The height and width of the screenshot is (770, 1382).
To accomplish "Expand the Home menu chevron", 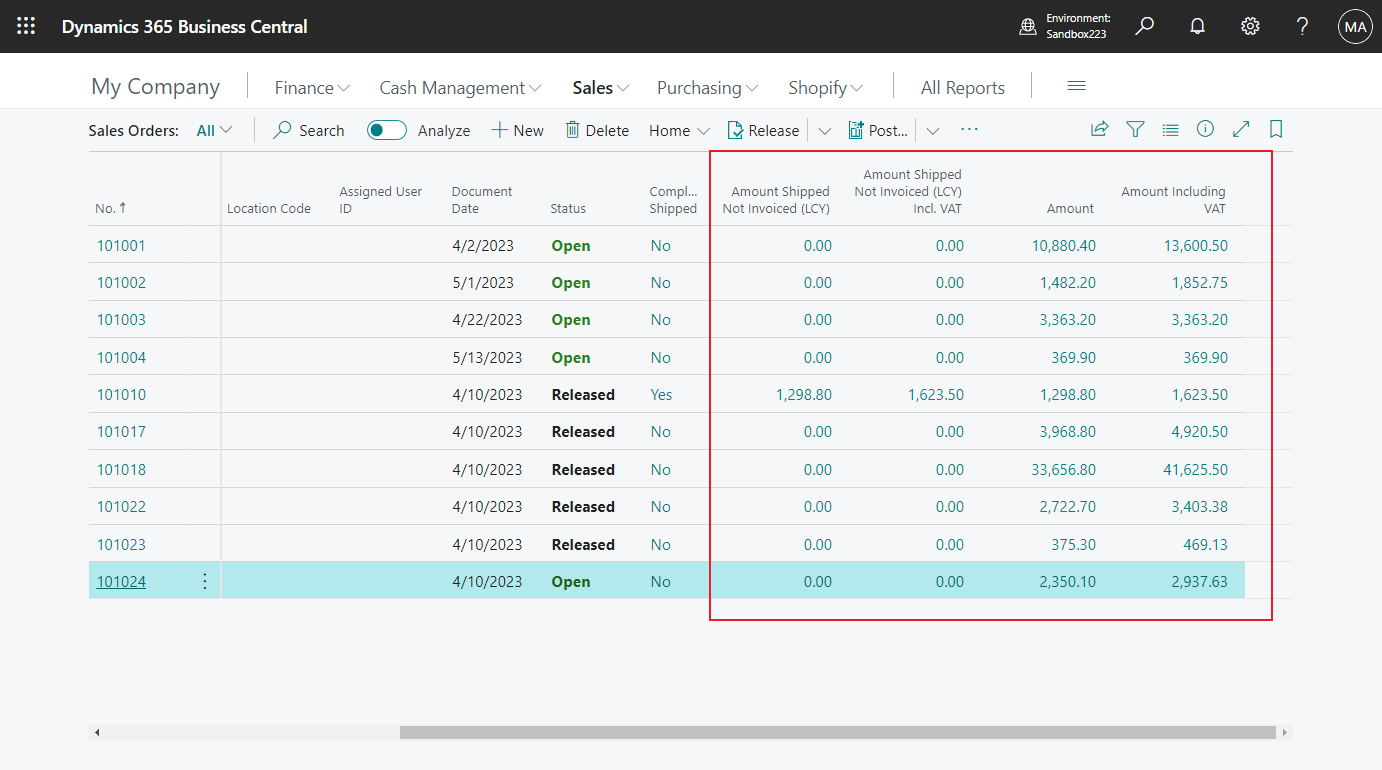I will tap(703, 130).
